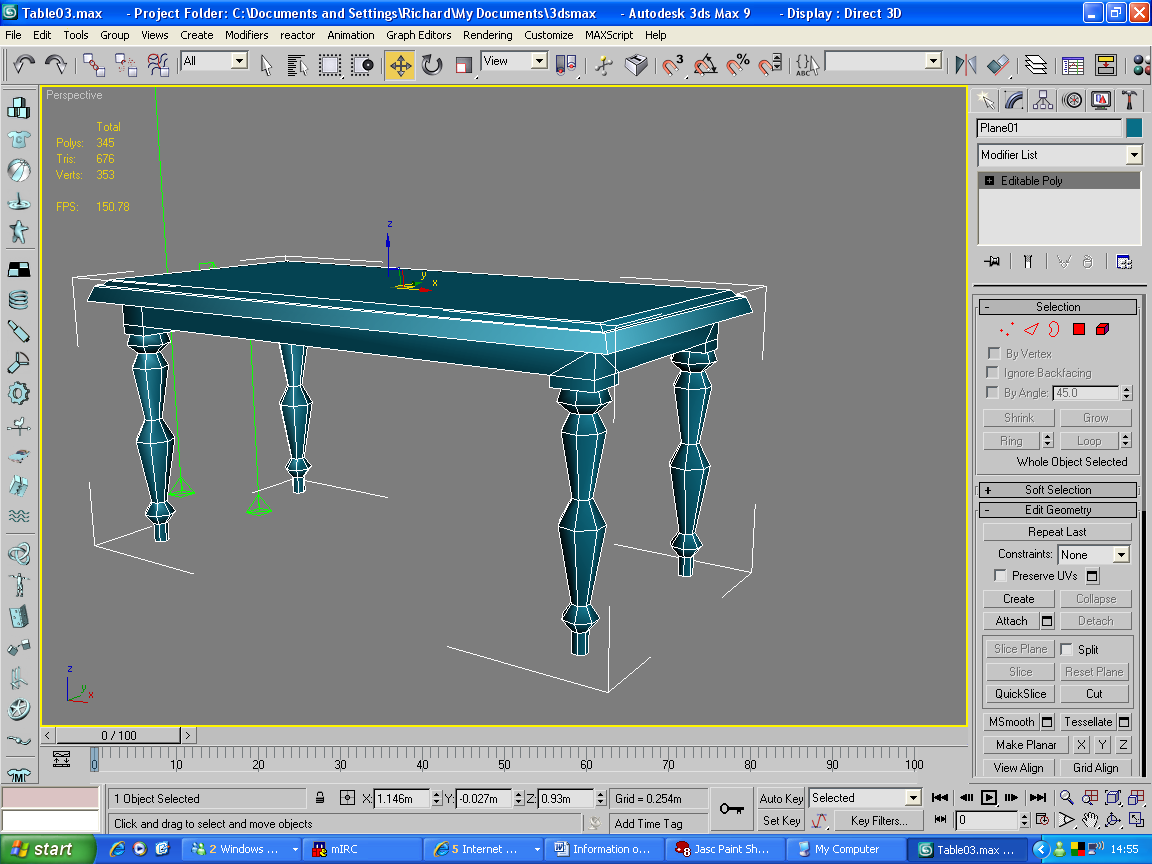Choose Polygon sub-object selection icon
Screen dimensions: 1152x864
click(x=1079, y=329)
